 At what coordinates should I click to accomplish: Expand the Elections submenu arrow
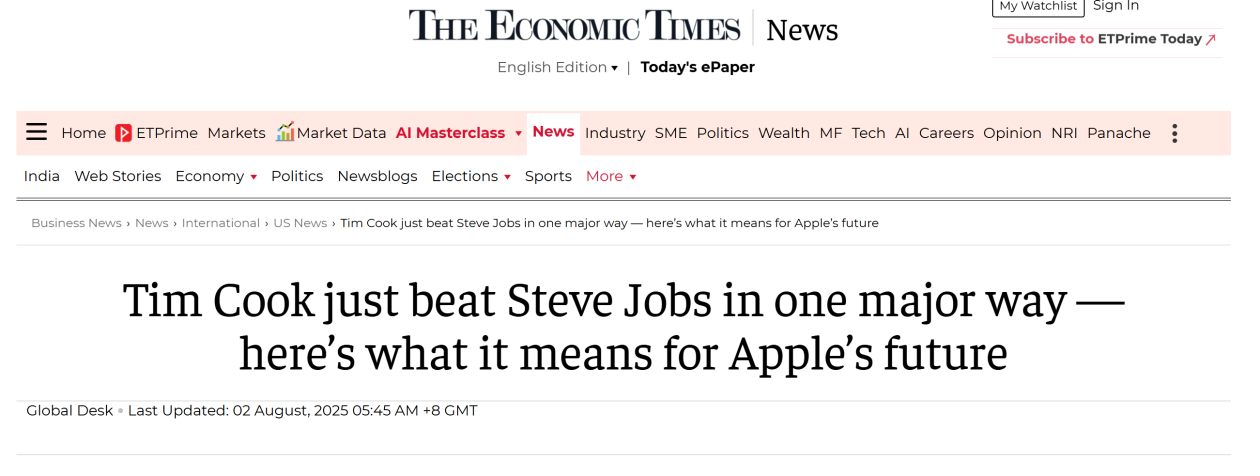(x=508, y=177)
